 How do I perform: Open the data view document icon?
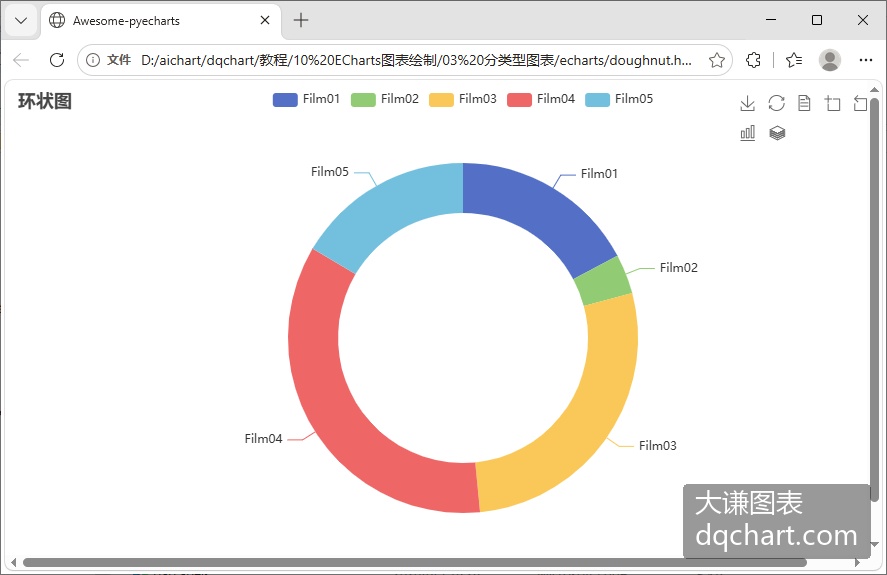pyautogui.click(x=804, y=104)
